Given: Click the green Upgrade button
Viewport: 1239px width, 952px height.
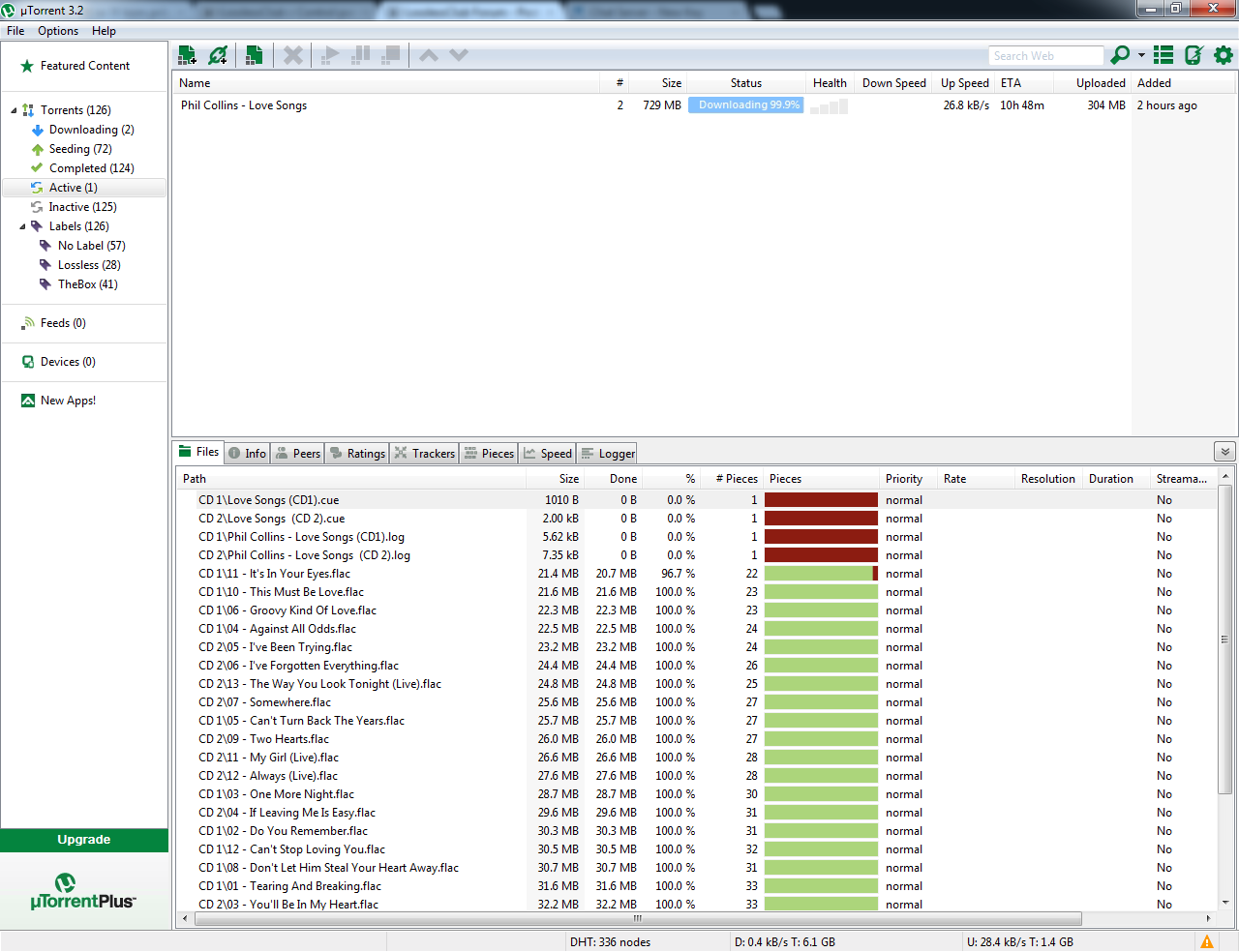Looking at the screenshot, I should click(x=84, y=840).
